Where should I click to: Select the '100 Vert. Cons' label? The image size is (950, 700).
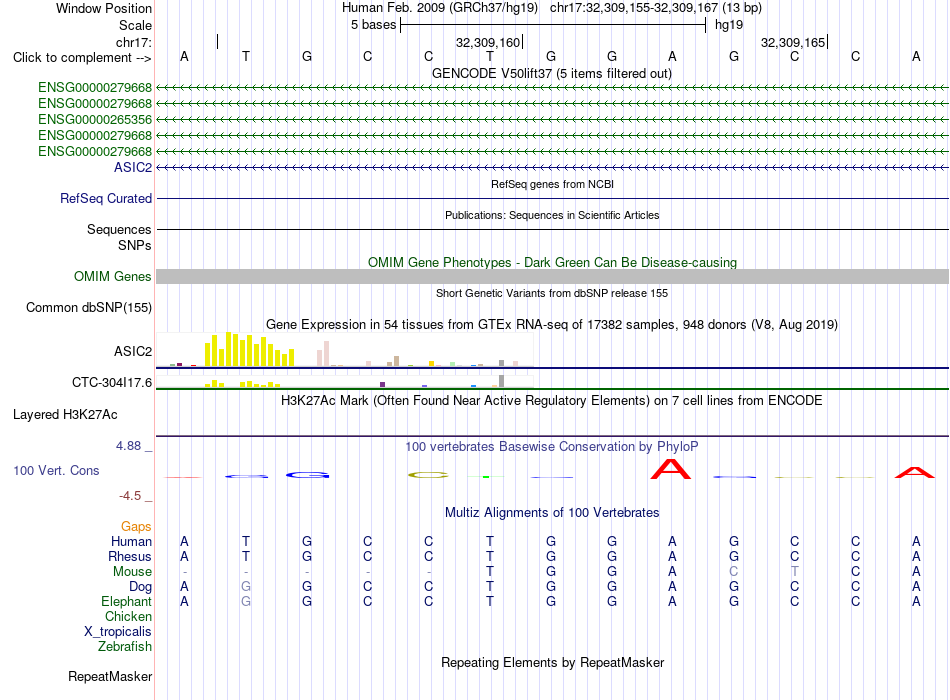pos(56,470)
